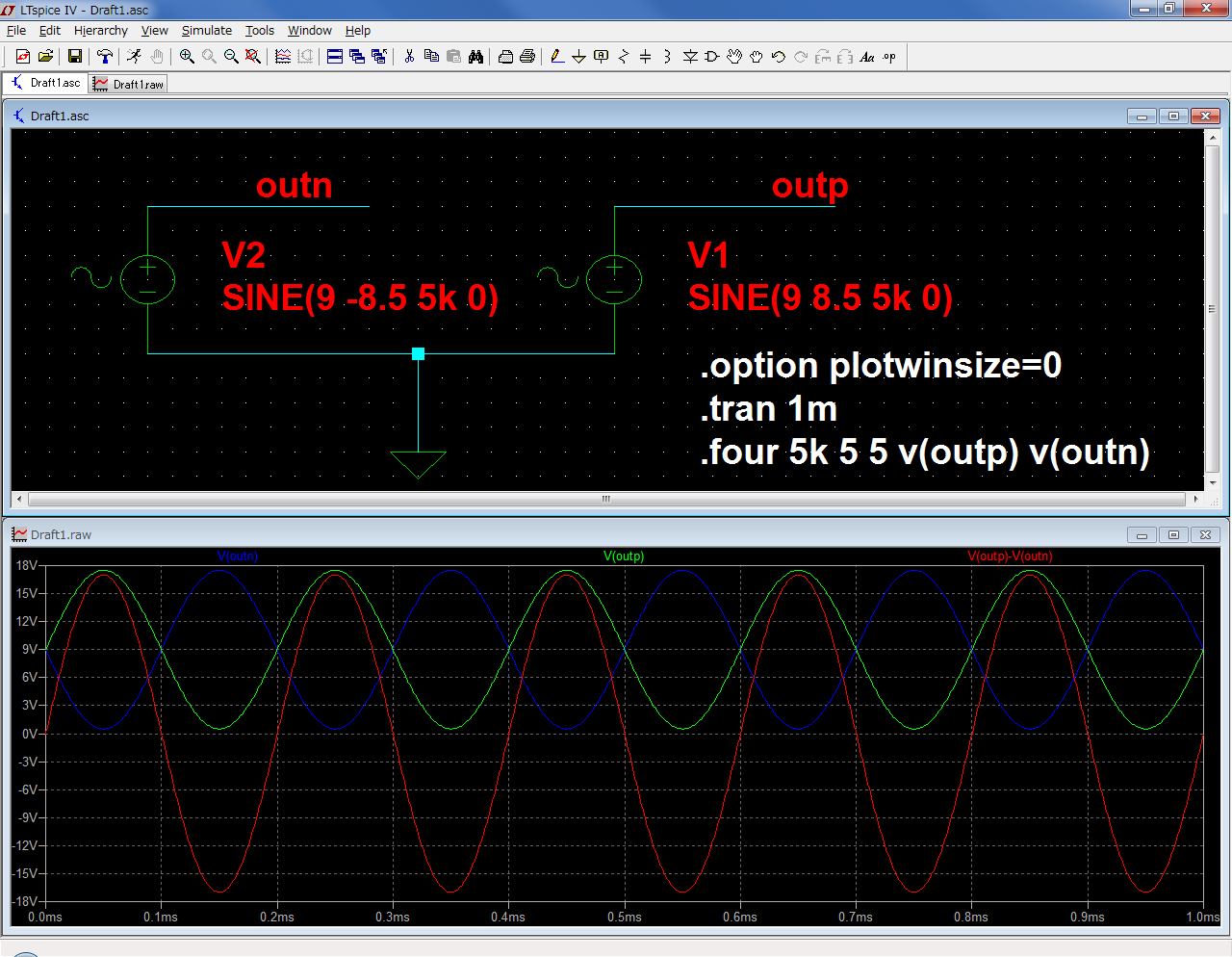1232x957 pixels.
Task: Zoom to fit with crossed magnifier icon
Action: click(253, 57)
